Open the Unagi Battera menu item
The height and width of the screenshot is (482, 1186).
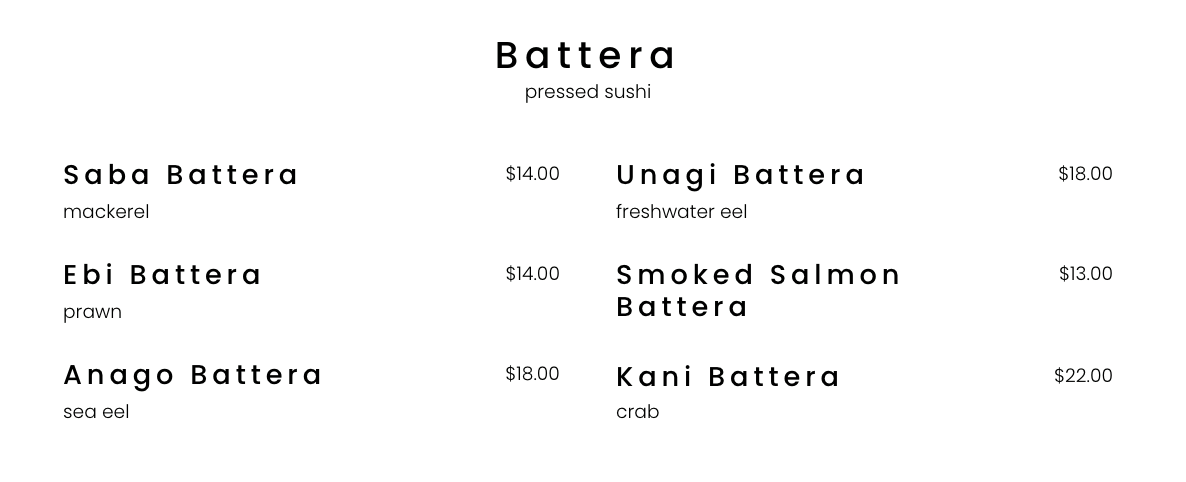[741, 175]
